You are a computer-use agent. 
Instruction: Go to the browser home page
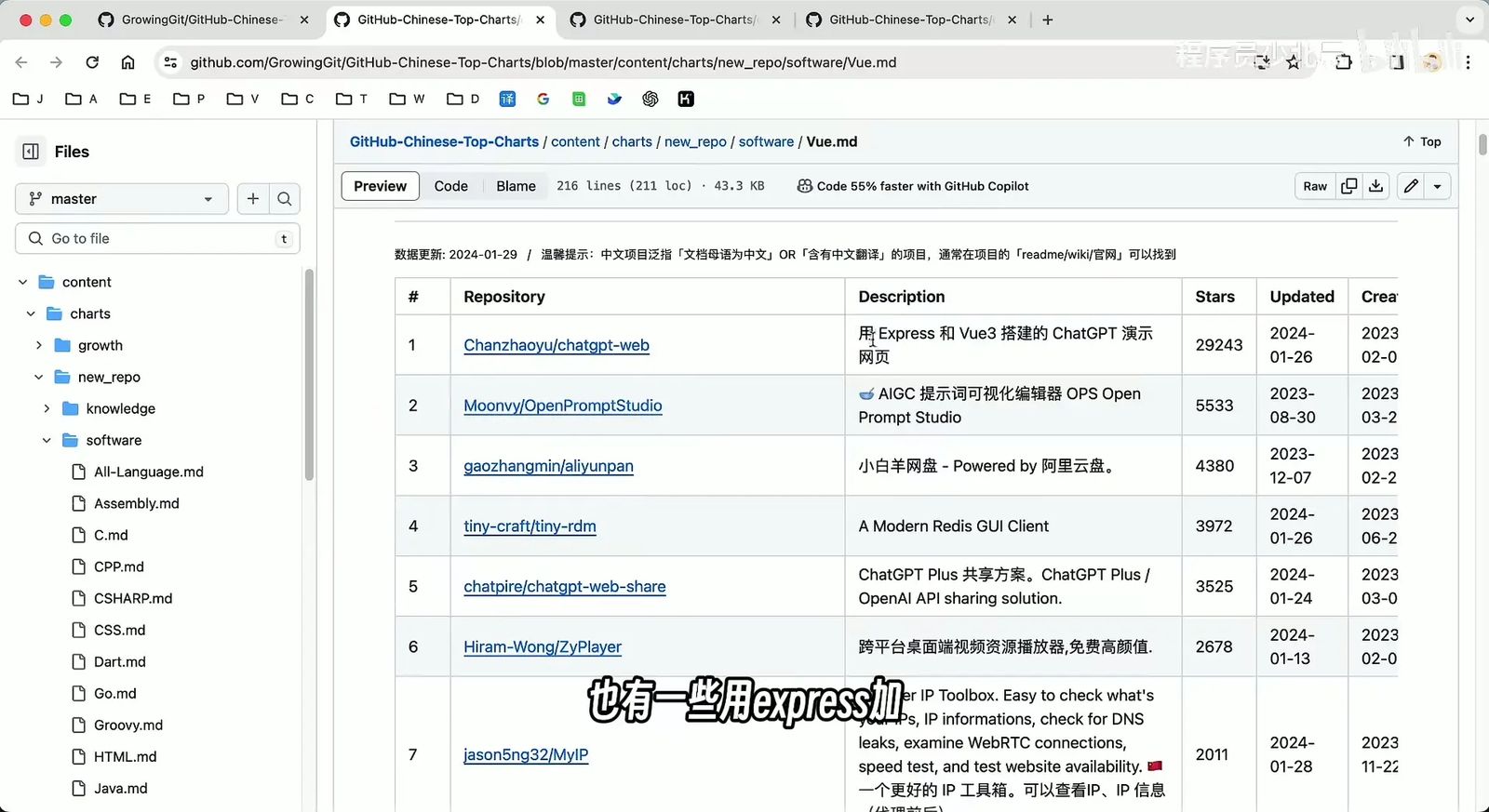point(127,62)
